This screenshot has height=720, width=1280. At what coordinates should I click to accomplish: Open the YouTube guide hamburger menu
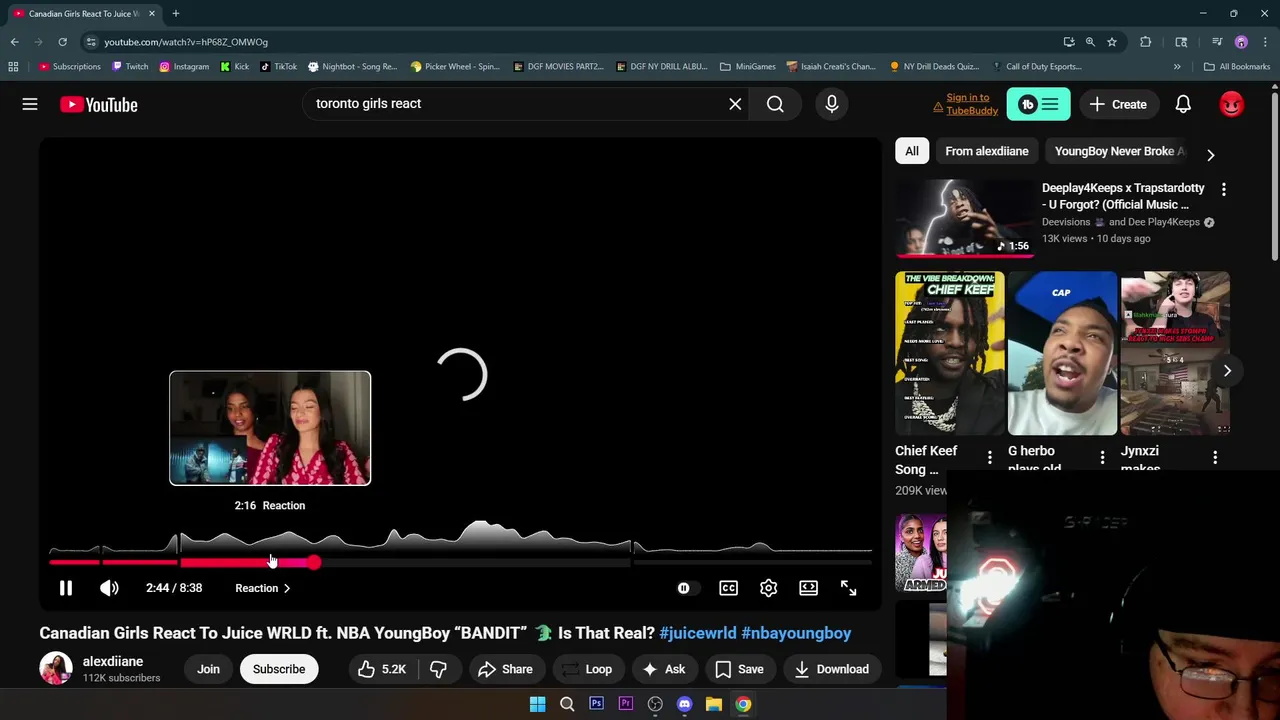[30, 104]
